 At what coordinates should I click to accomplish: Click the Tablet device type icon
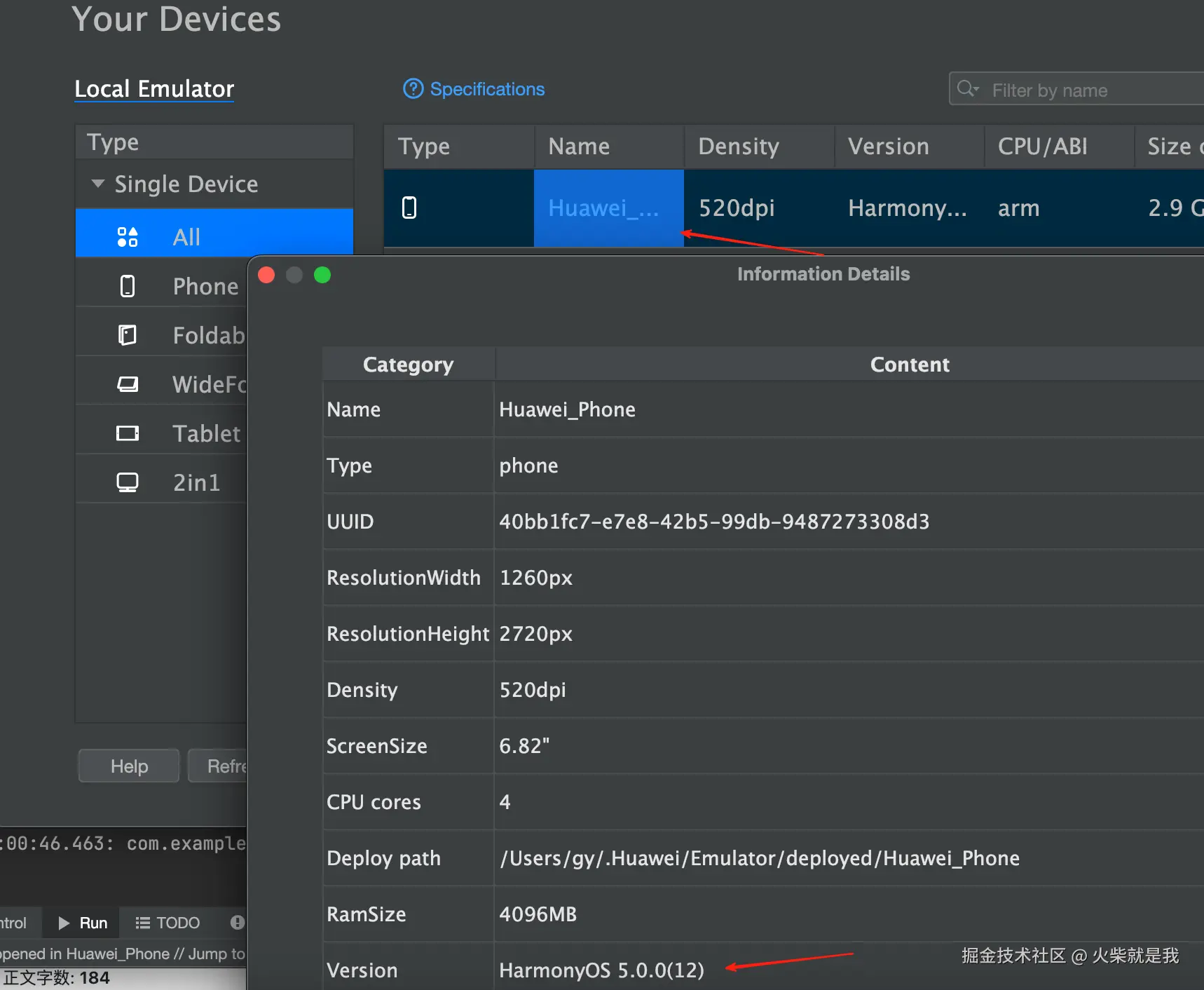pyautogui.click(x=128, y=433)
